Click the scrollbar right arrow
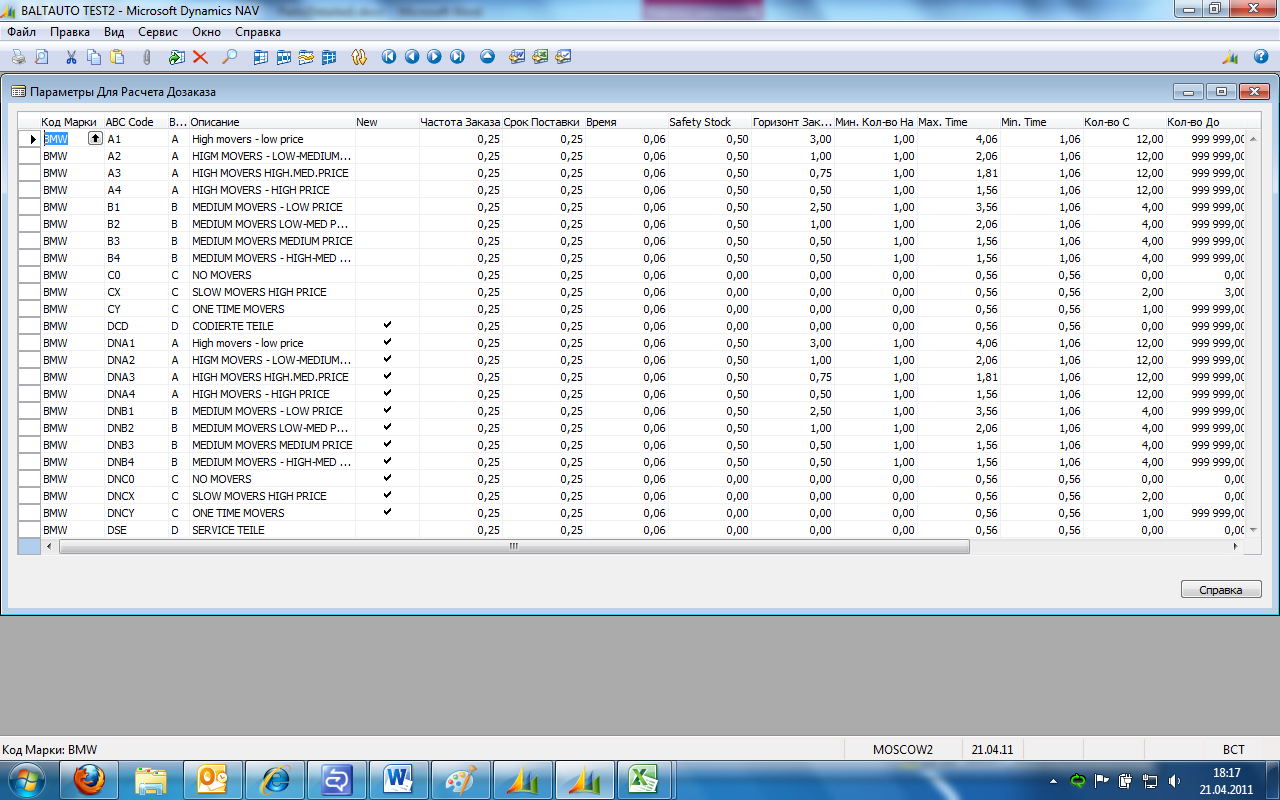Viewport: 1280px width, 800px height. 1236,547
